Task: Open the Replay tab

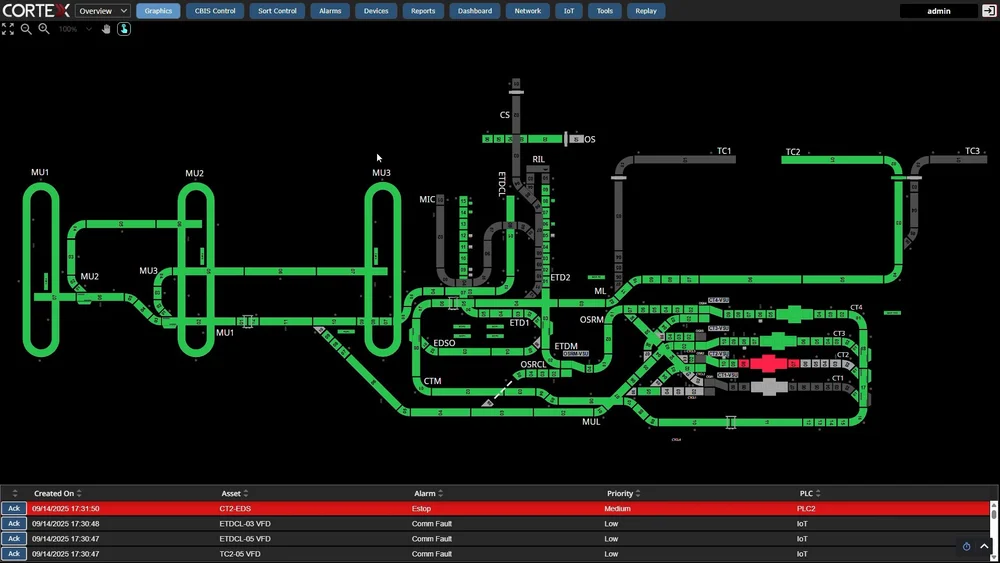Action: coord(646,11)
